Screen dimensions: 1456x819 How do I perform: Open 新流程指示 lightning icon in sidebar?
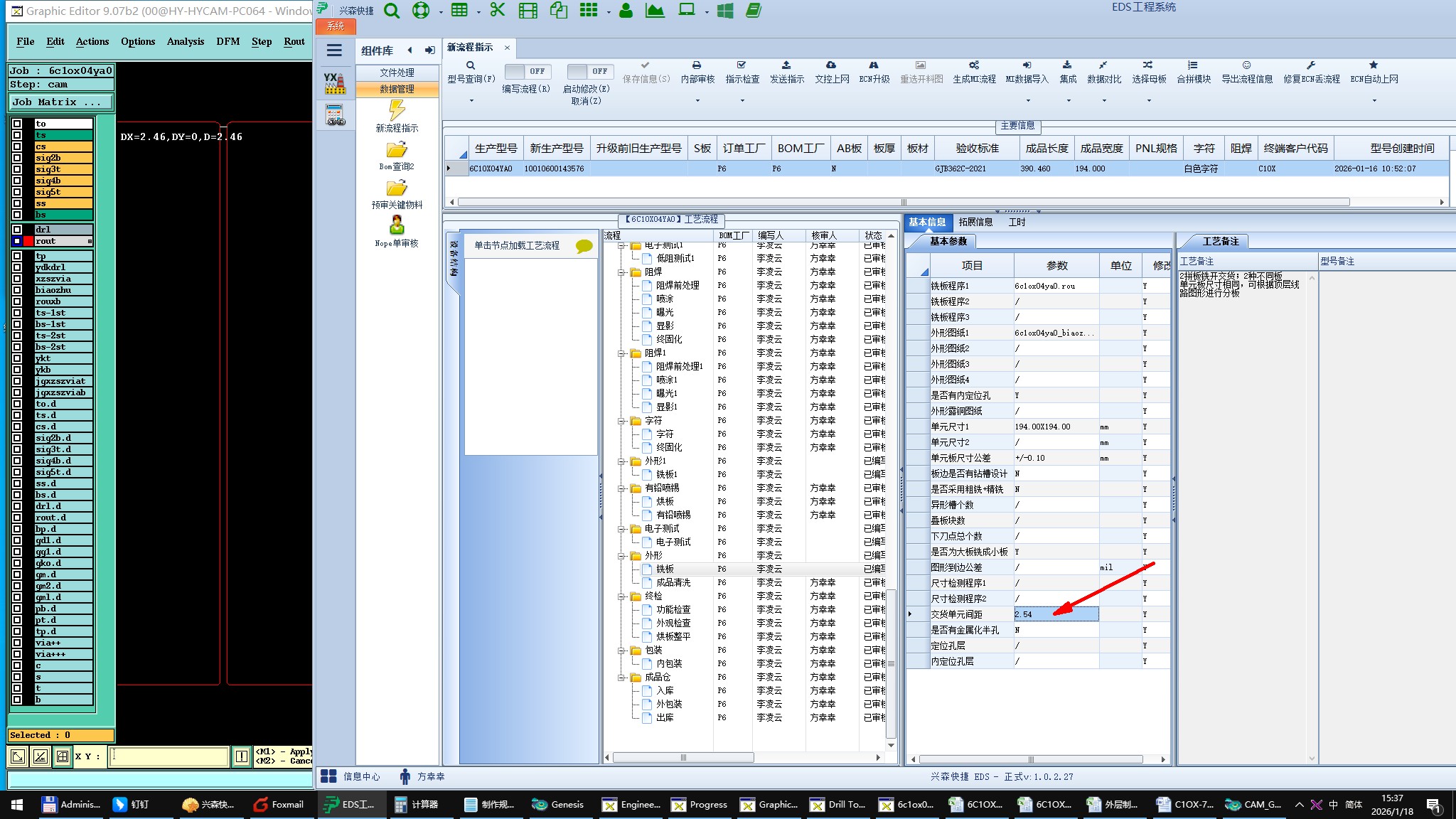point(397,110)
